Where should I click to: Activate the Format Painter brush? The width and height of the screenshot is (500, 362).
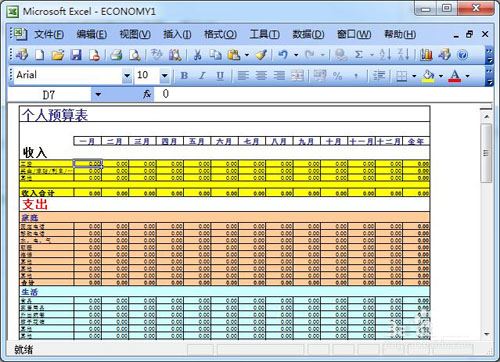tap(261, 55)
